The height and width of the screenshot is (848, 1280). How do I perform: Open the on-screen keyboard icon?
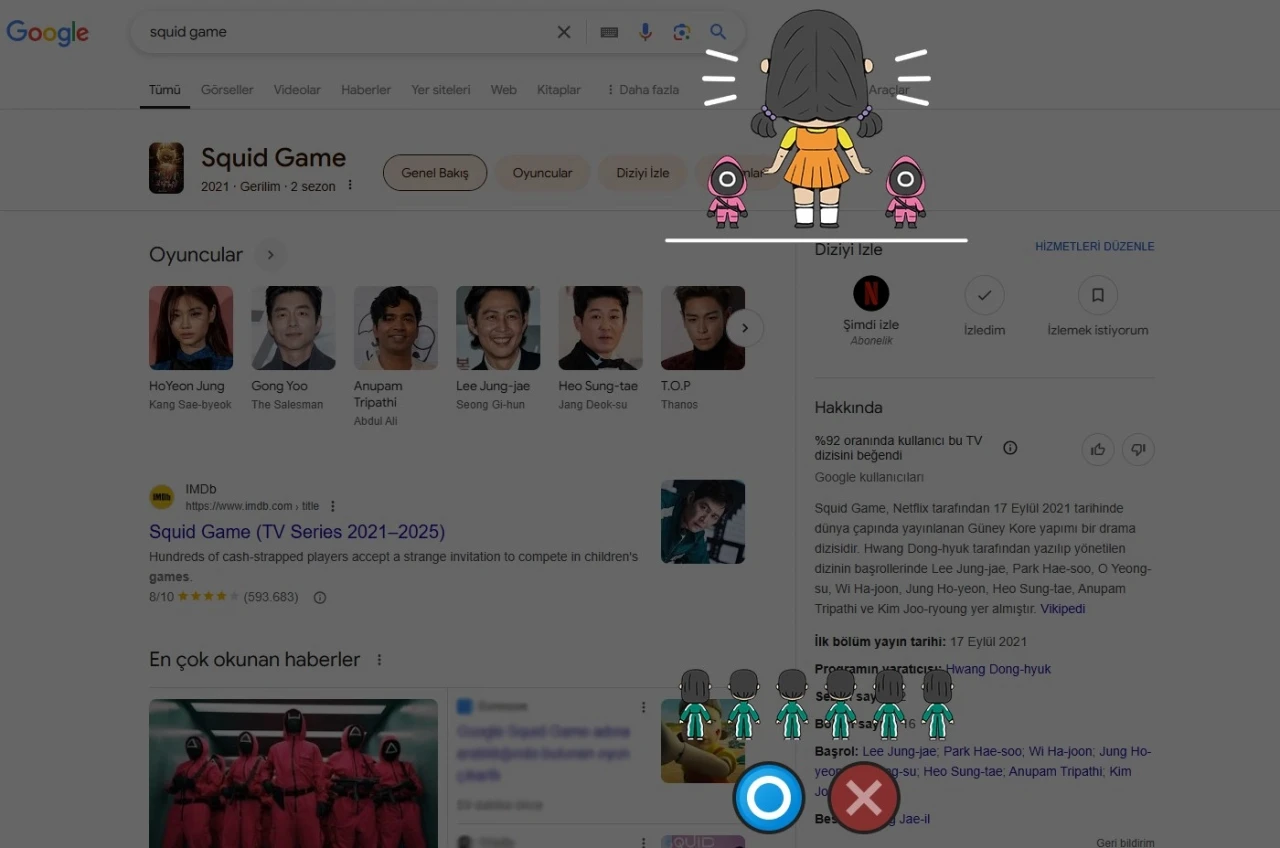[x=609, y=32]
